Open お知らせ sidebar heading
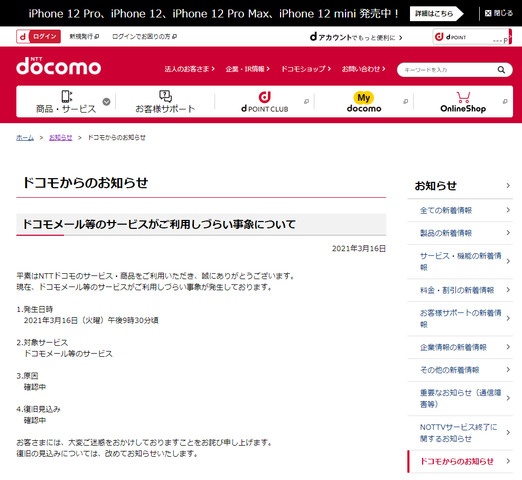Image resolution: width=522 pixels, height=480 pixels. point(460,186)
